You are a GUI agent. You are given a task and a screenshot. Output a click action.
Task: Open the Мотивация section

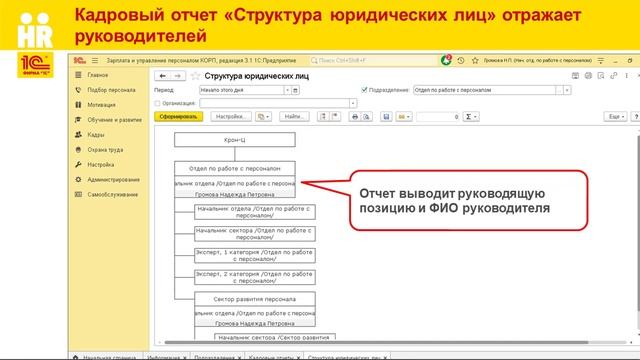point(101,105)
